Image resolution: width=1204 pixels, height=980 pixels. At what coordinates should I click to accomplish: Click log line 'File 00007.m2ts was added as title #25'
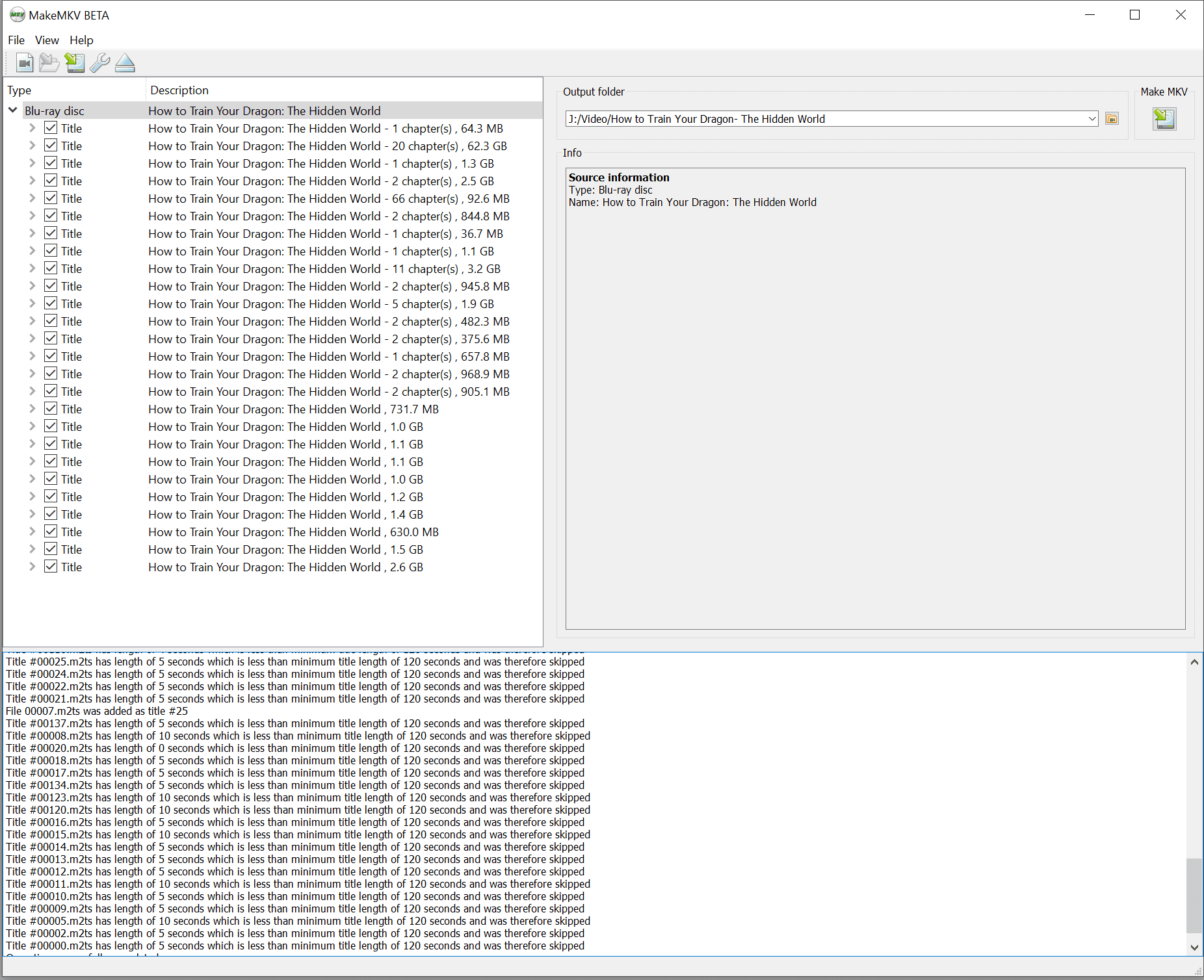pos(96,711)
